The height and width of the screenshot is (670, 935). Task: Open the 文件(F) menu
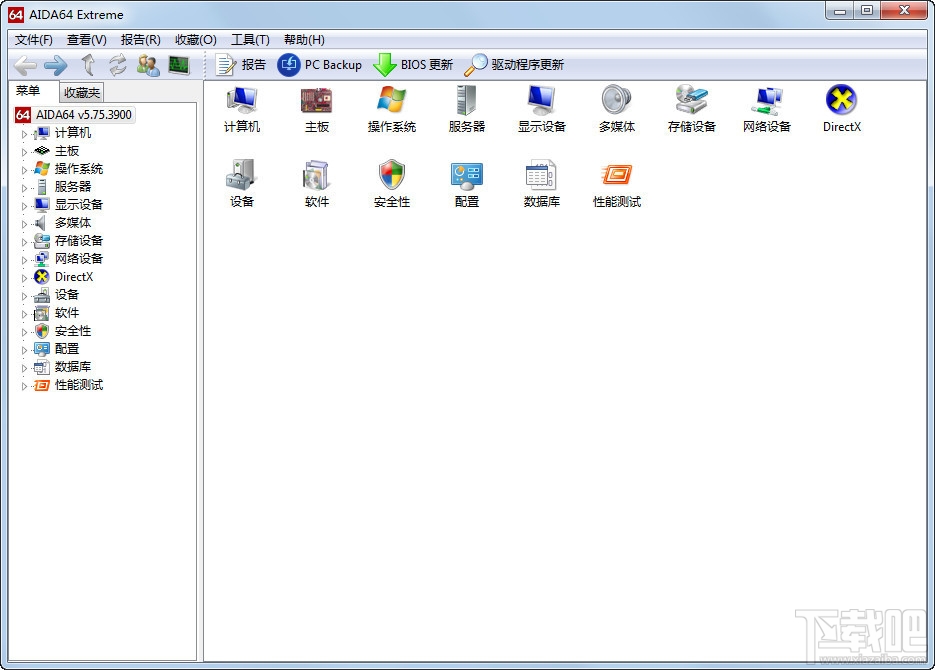(34, 40)
